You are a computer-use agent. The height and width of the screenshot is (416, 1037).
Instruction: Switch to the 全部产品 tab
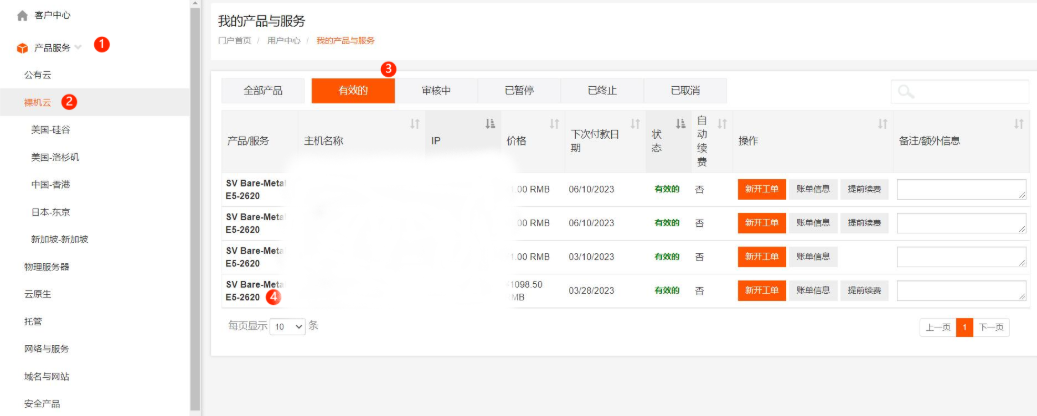(x=263, y=91)
